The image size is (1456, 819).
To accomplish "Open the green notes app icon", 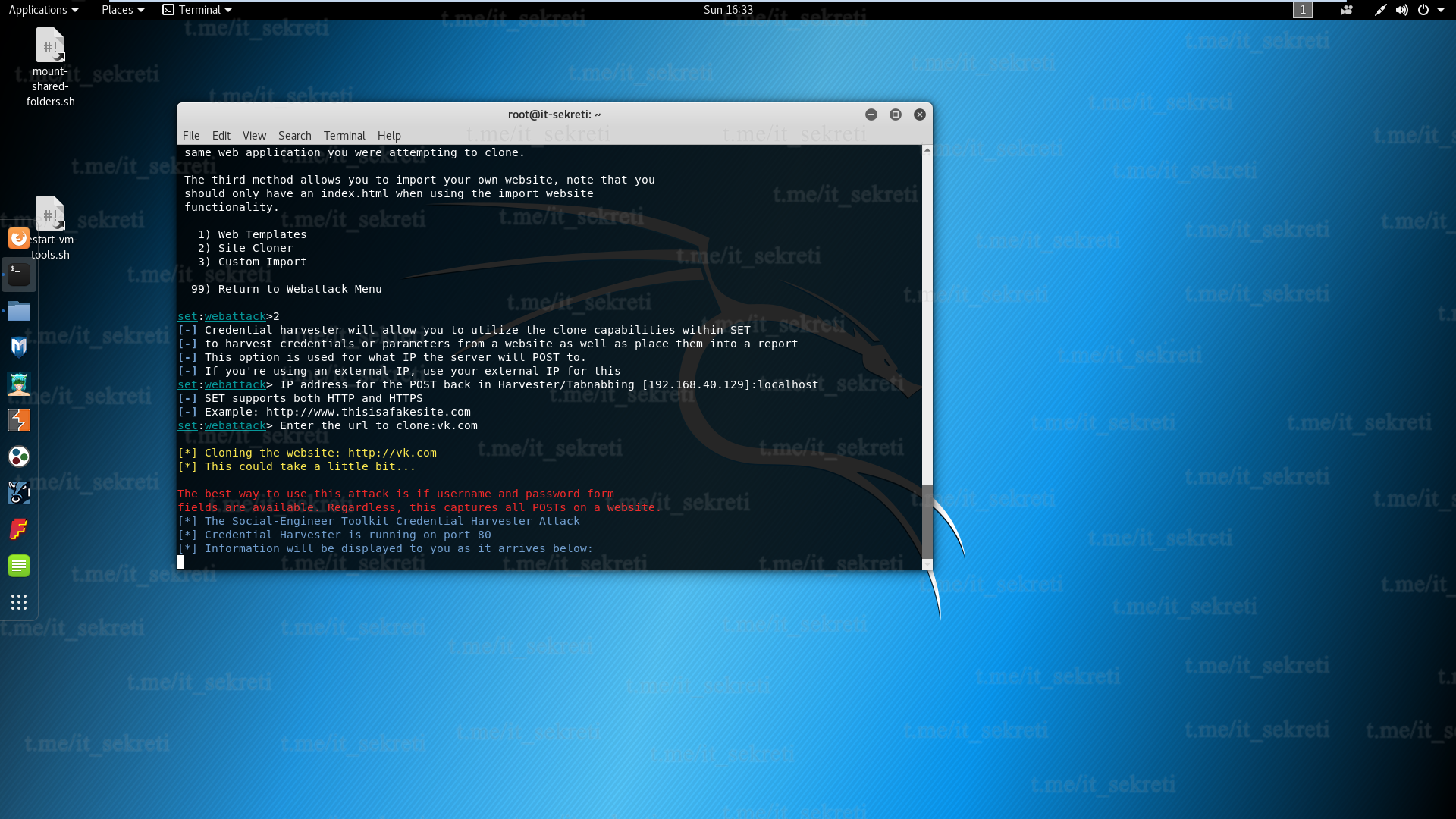I will point(19,566).
